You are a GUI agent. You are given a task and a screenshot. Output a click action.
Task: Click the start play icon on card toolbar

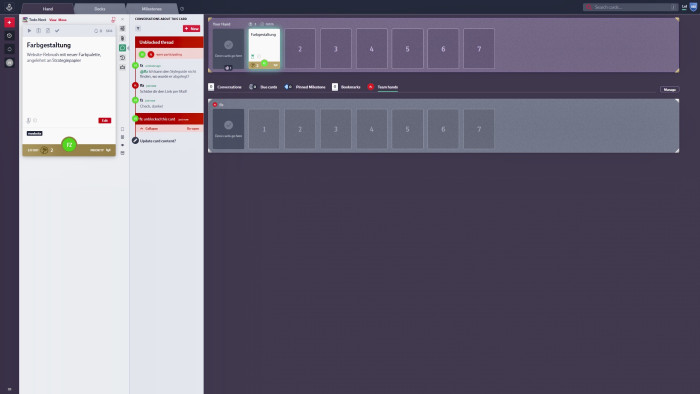pos(29,31)
